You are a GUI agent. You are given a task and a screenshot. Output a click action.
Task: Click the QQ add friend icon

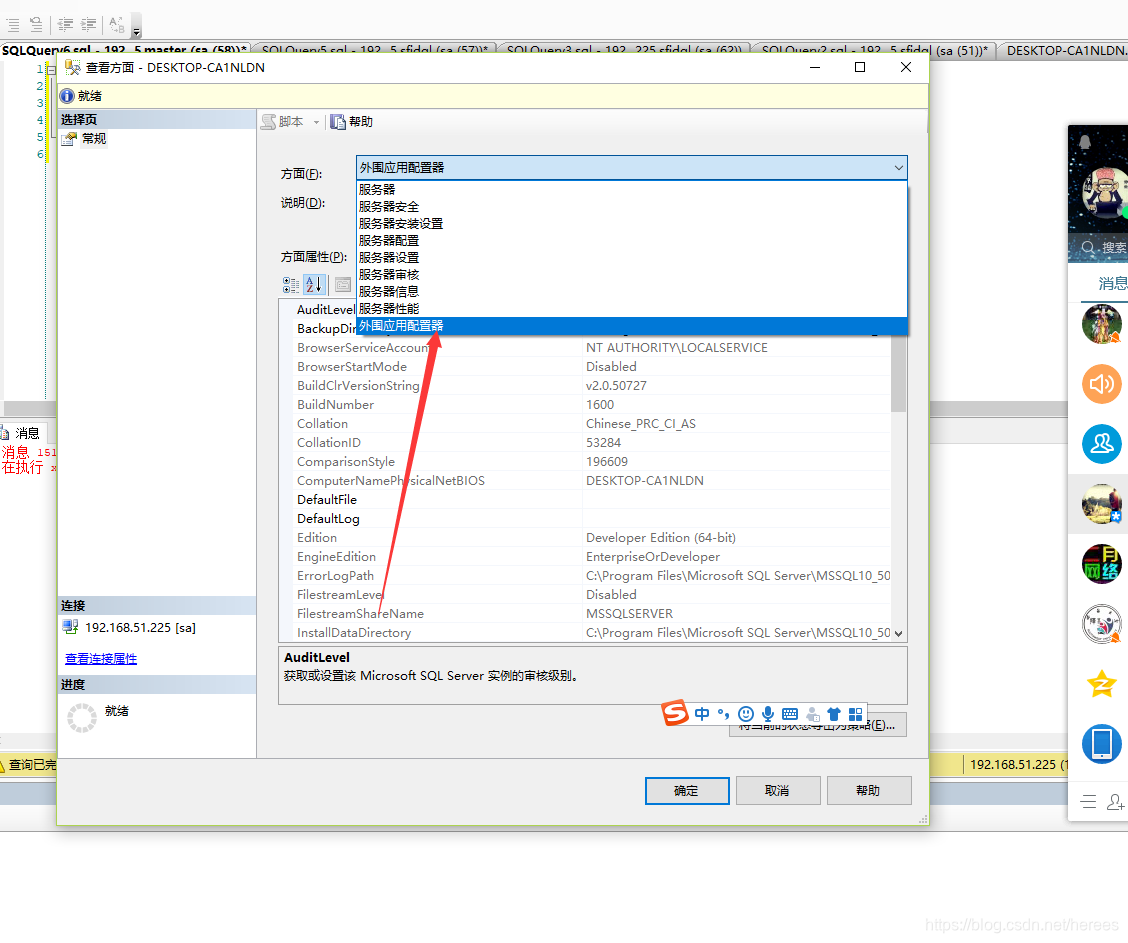point(1116,801)
